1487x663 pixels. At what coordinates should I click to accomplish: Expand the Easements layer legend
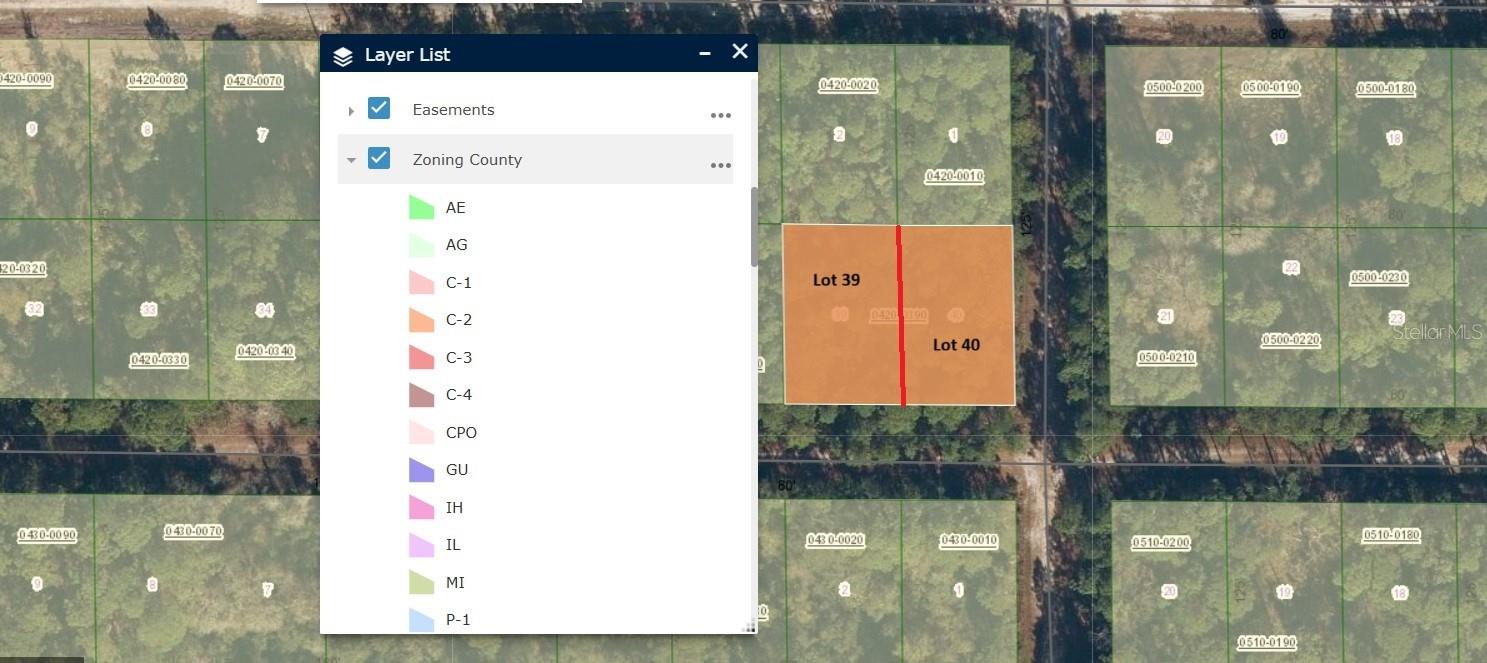(x=351, y=110)
